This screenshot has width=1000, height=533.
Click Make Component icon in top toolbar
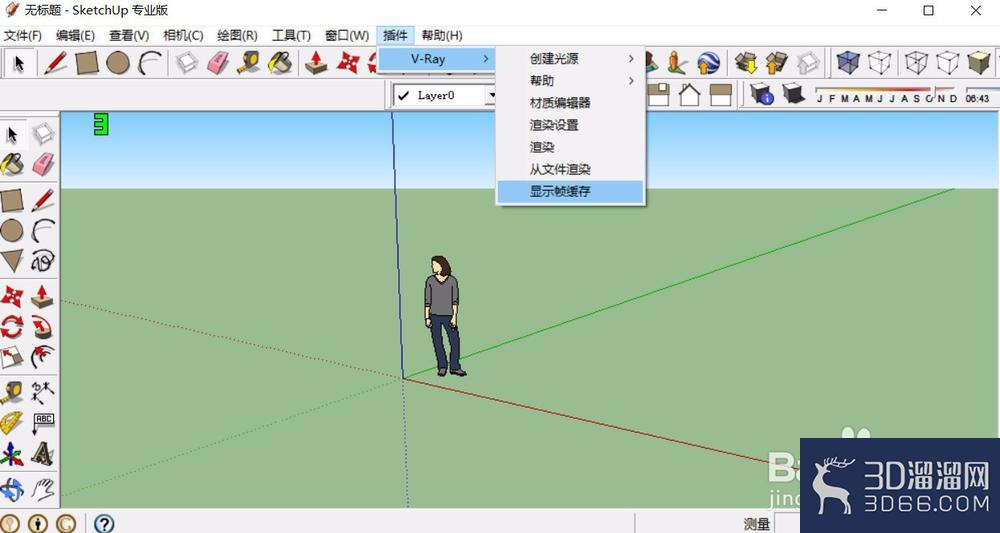[x=187, y=62]
